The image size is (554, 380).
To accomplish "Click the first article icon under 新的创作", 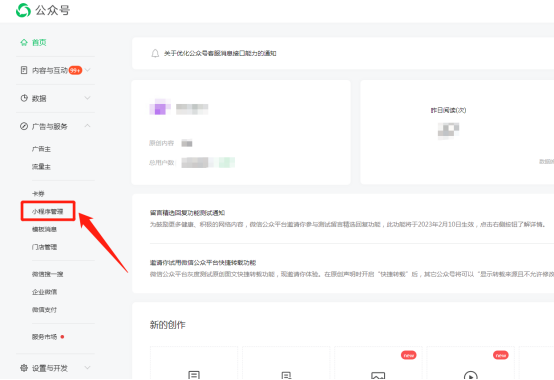I will [194, 375].
